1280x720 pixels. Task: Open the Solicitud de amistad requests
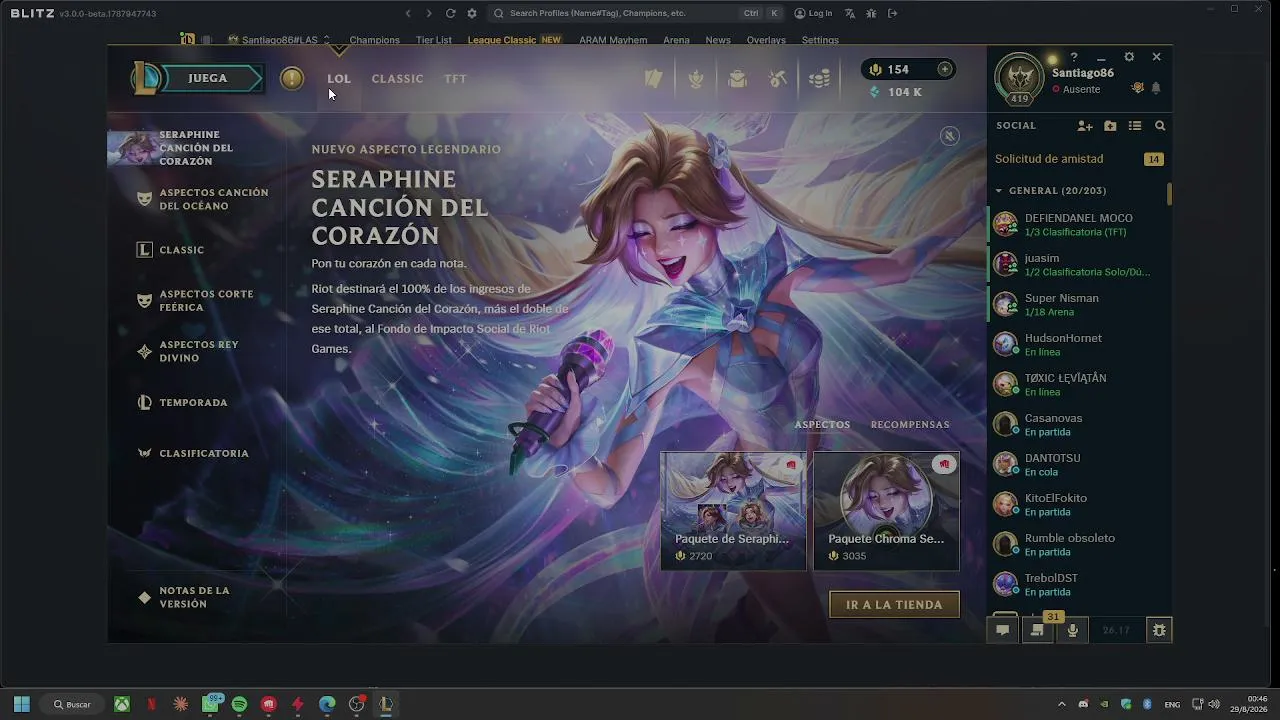(x=1079, y=159)
